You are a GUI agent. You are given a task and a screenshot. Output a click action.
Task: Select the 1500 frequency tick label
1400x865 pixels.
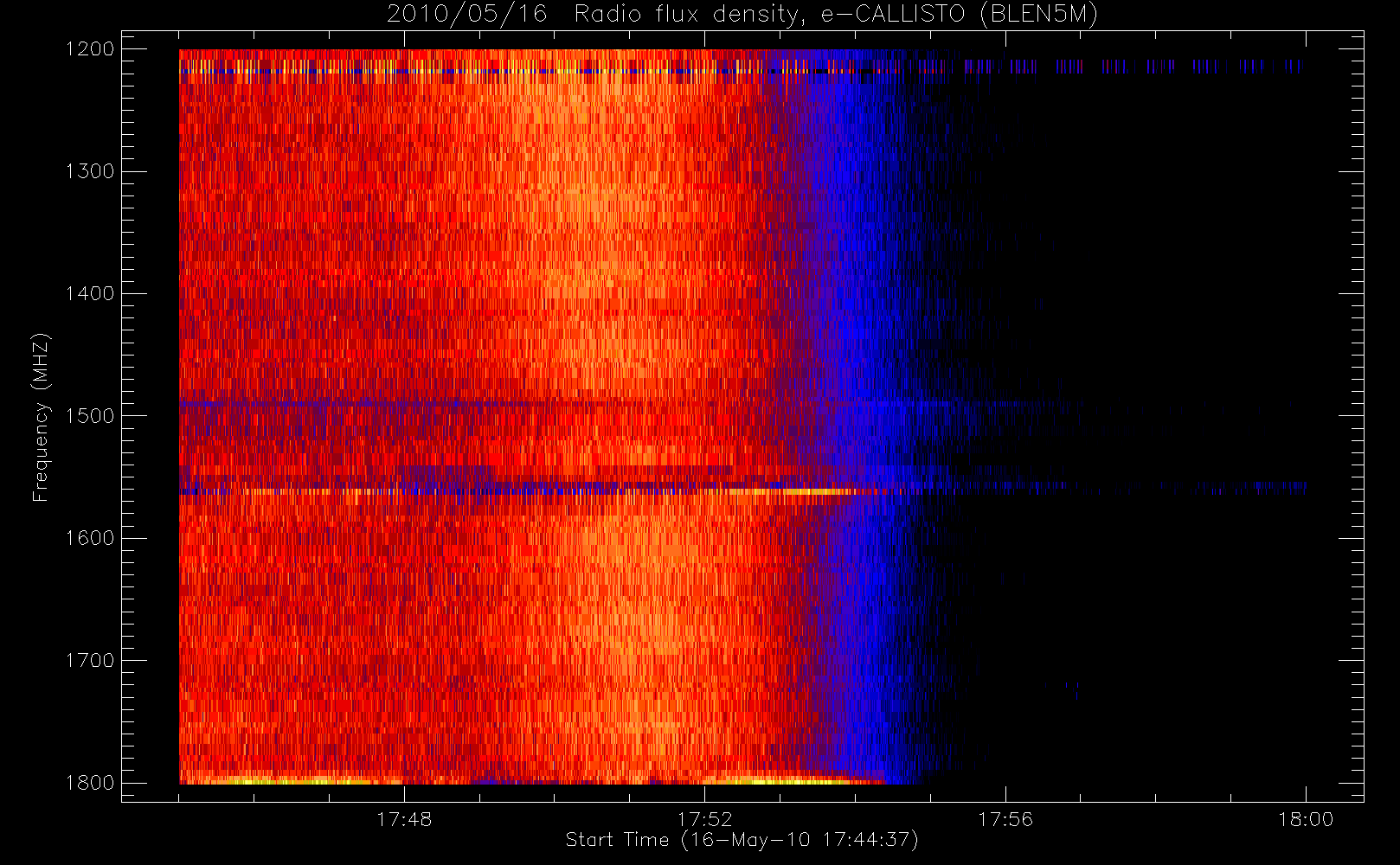pos(90,416)
